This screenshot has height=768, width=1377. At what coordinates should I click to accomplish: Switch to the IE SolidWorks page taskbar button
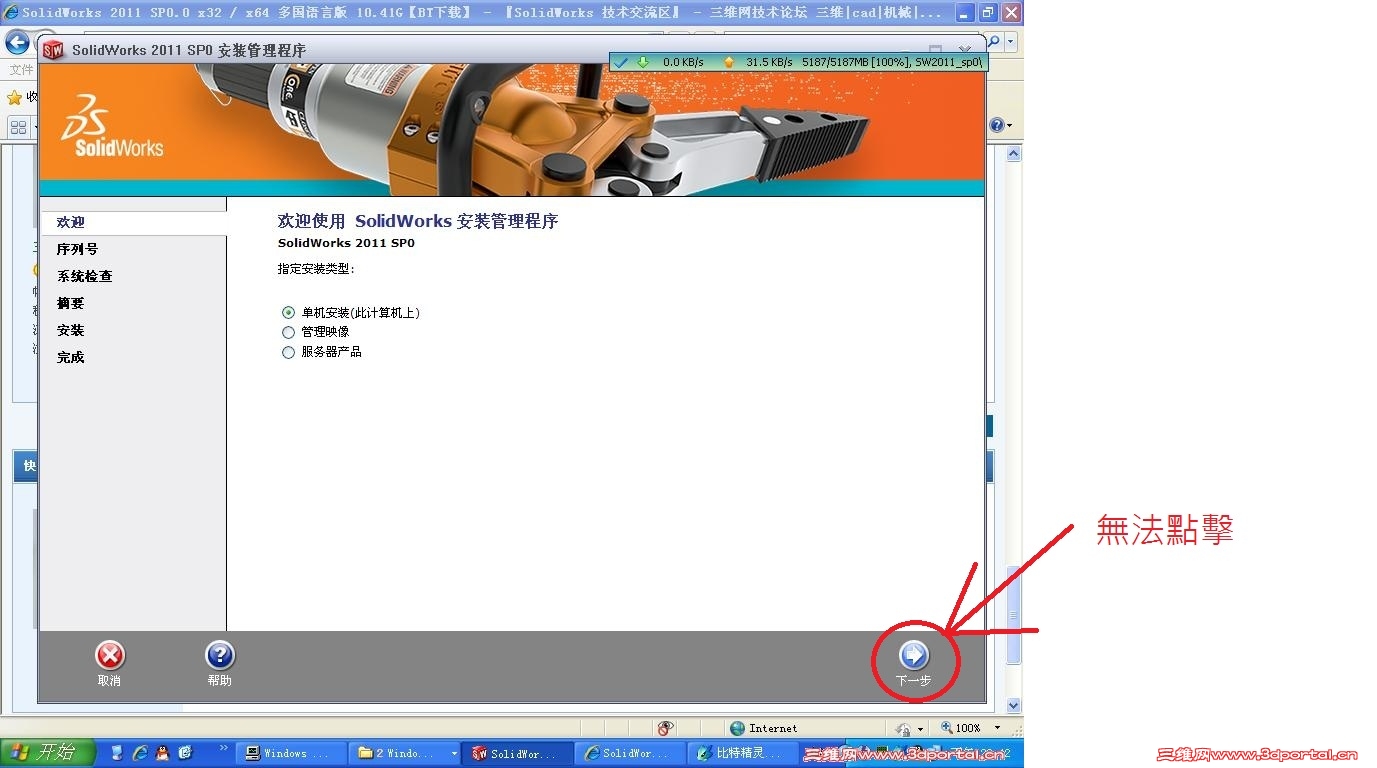pos(630,753)
